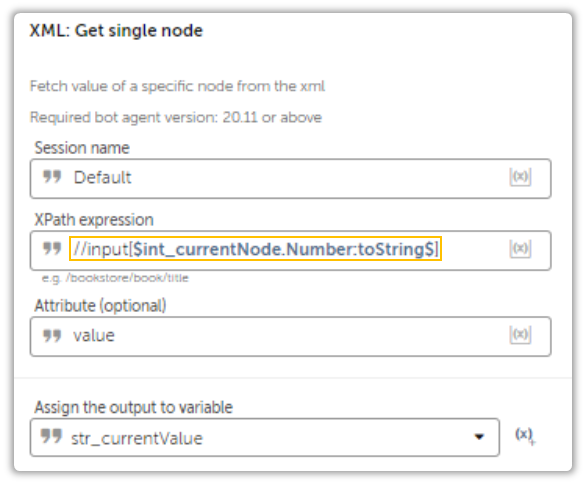
Task: Click the Attribute (optional) label
Action: coord(100,306)
